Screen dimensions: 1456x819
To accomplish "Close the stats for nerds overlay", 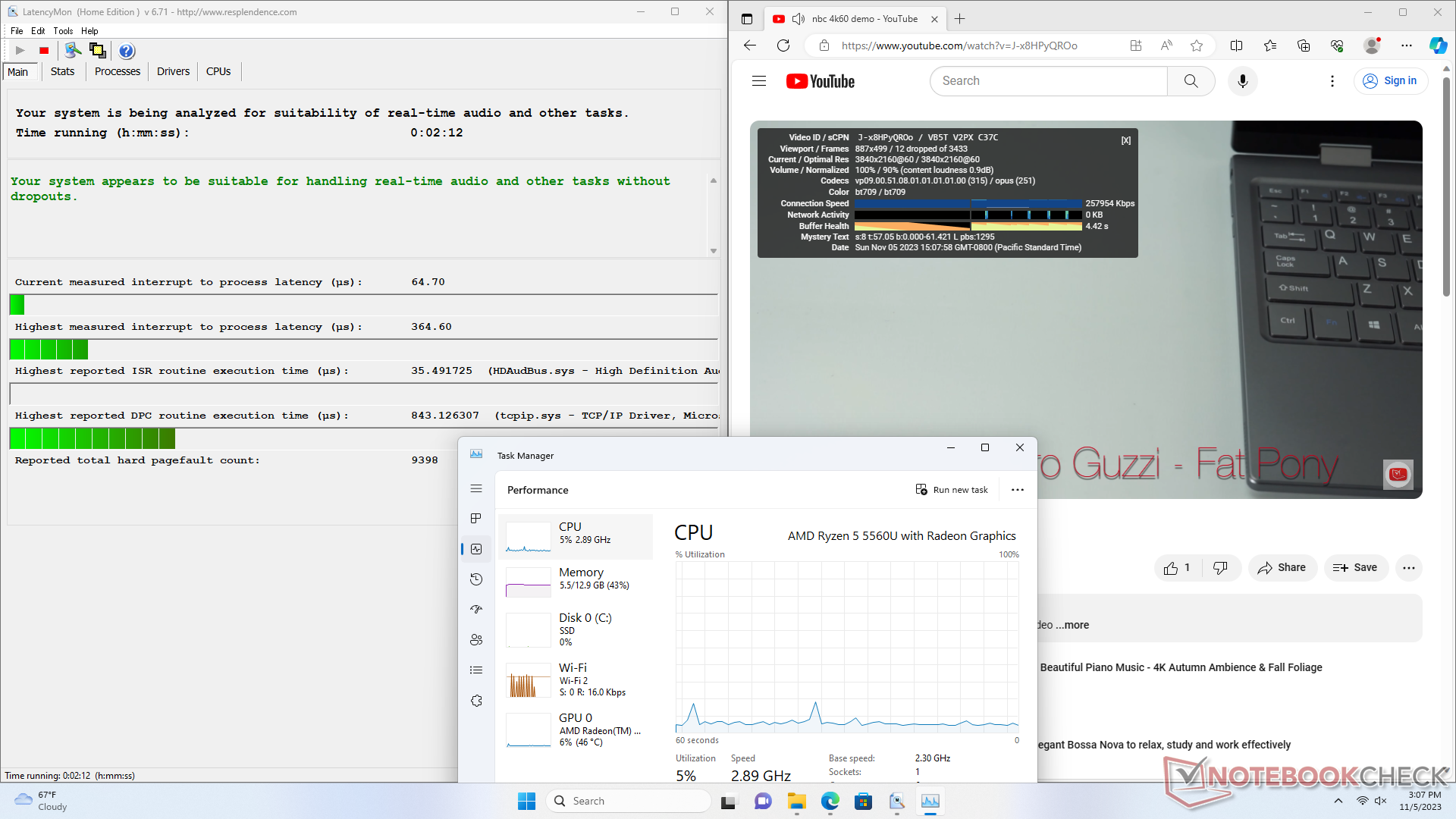I will [x=1126, y=140].
